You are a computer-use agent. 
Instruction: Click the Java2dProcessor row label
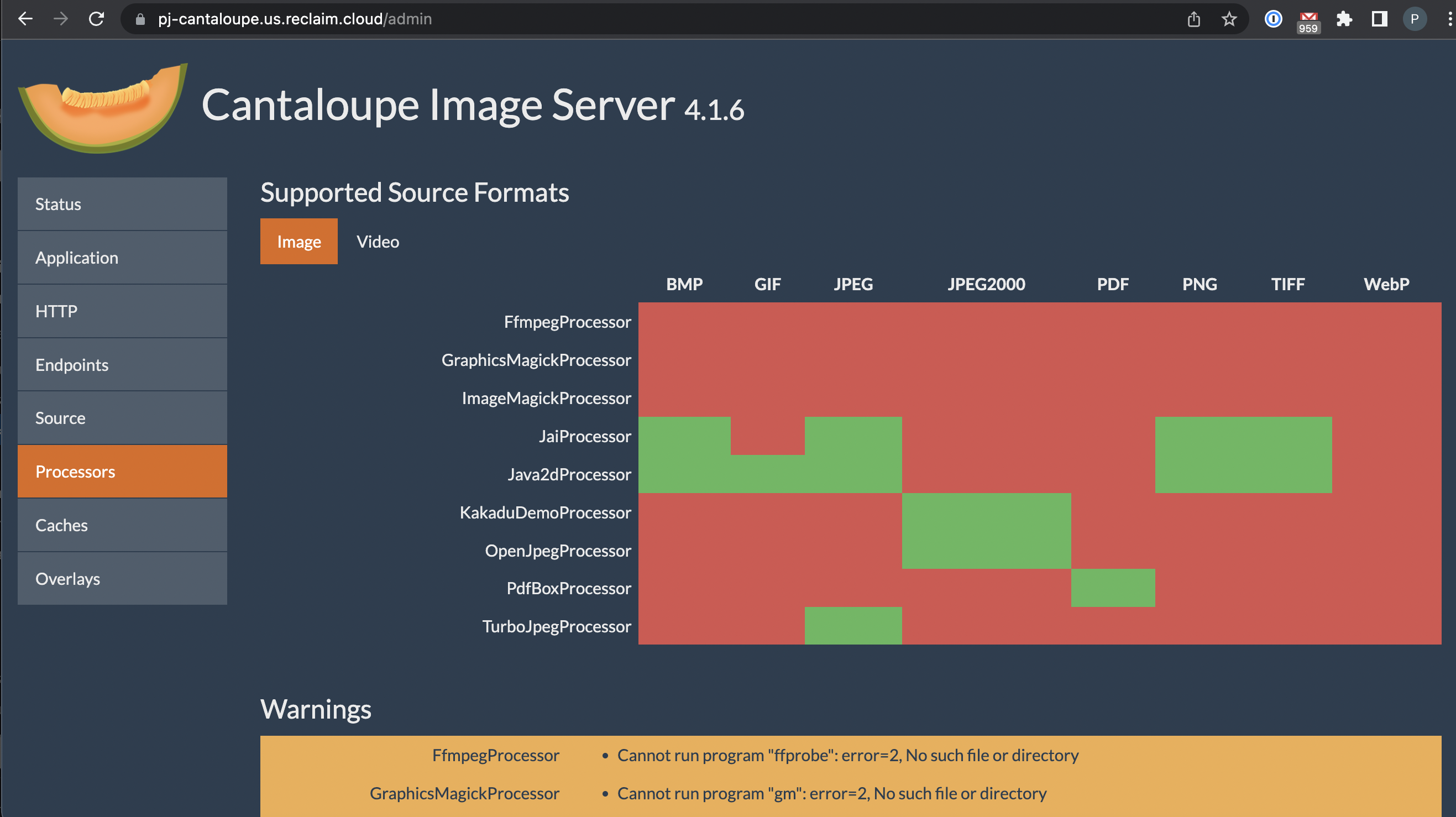click(569, 474)
